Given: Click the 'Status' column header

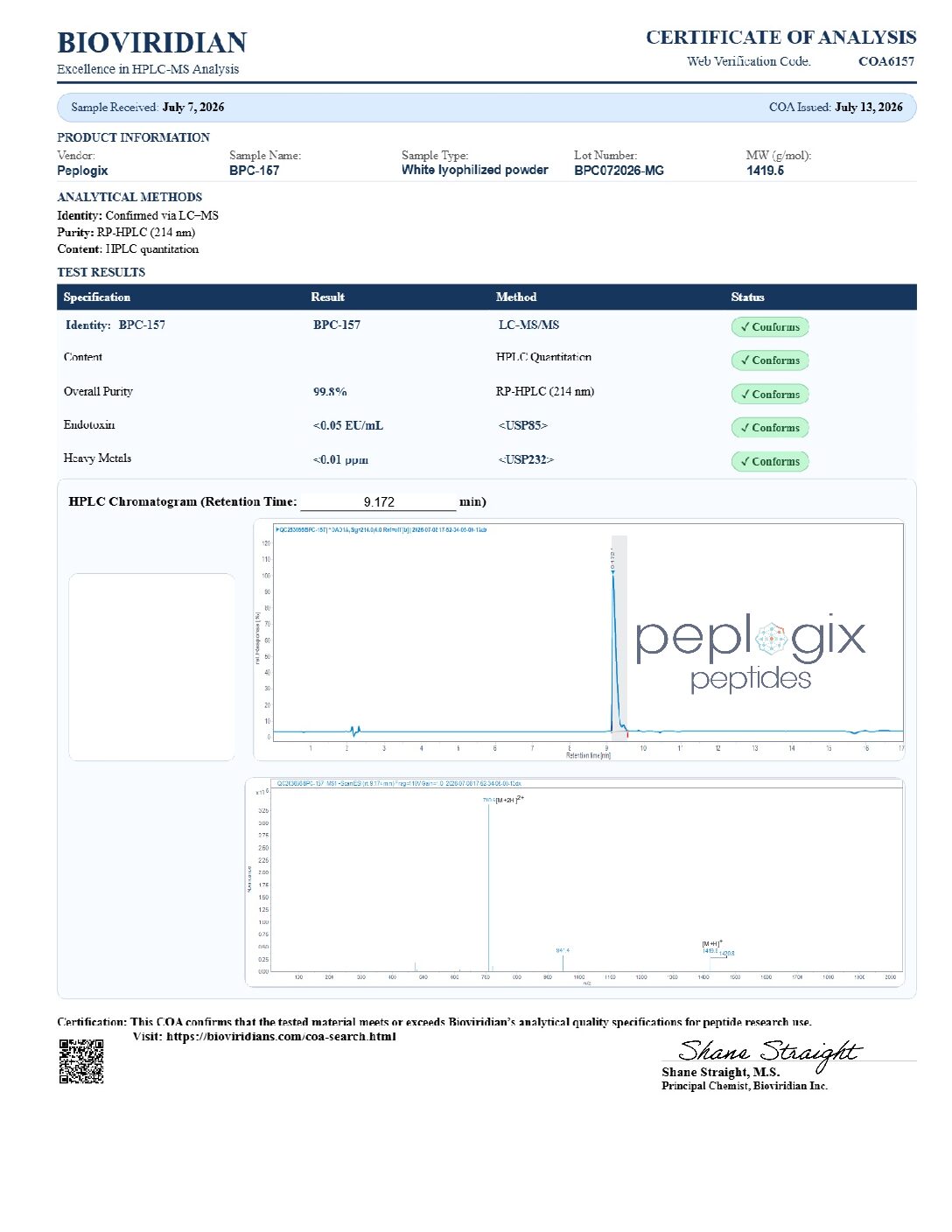Looking at the screenshot, I should [x=747, y=297].
